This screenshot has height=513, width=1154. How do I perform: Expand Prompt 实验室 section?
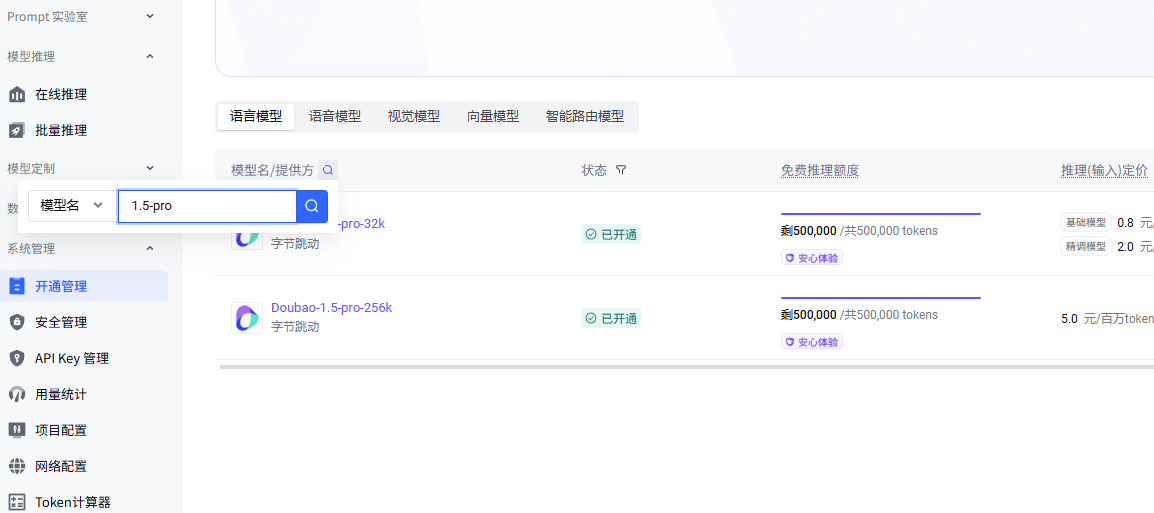[x=150, y=16]
